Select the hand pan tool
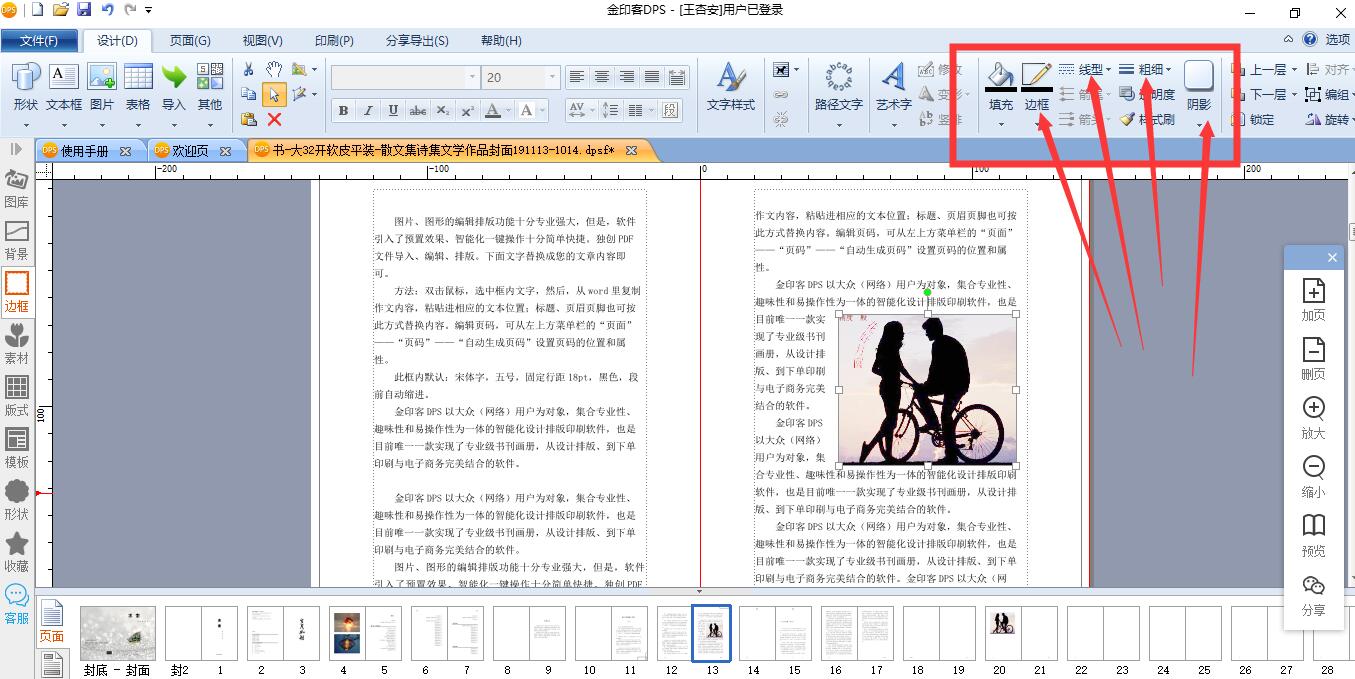This screenshot has height=679, width=1355. click(x=274, y=69)
